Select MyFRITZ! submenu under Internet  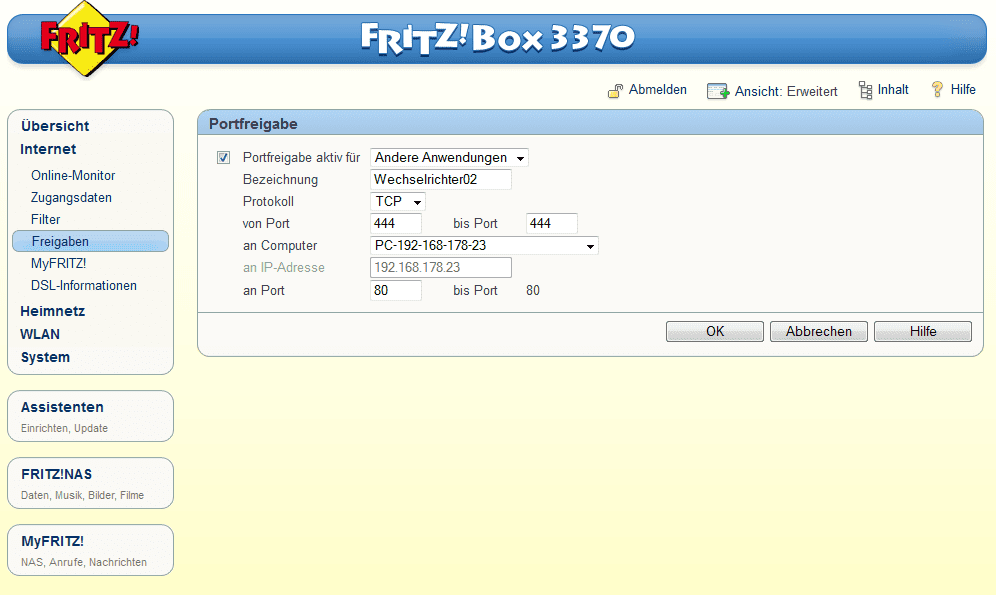(58, 263)
